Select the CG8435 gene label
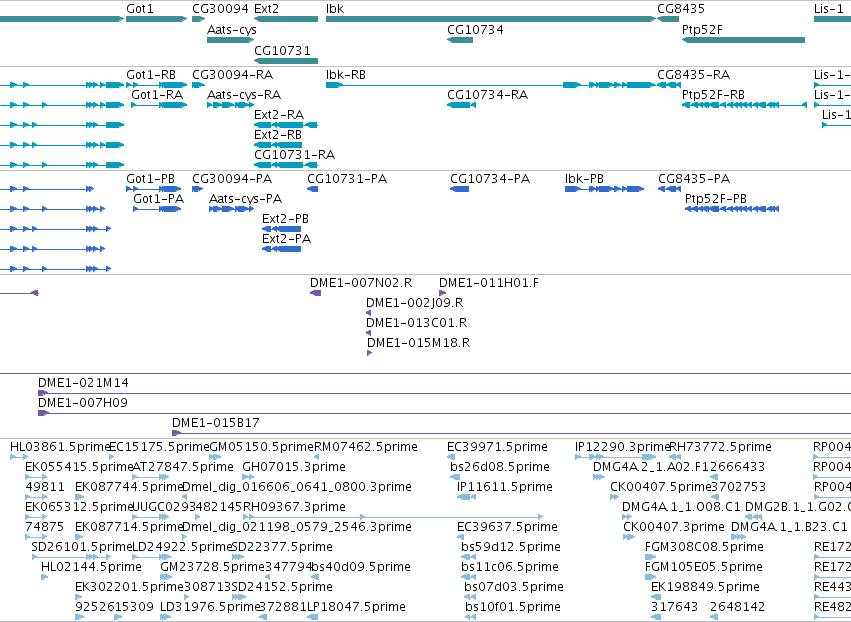 tap(681, 9)
